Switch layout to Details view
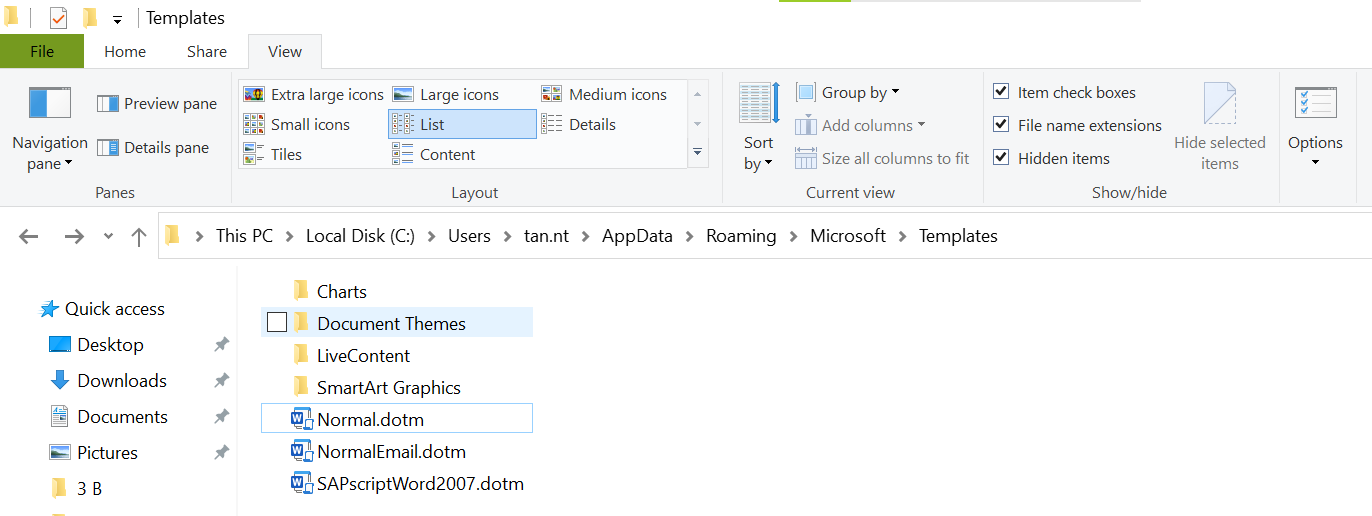This screenshot has width=1372, height=516. (578, 125)
